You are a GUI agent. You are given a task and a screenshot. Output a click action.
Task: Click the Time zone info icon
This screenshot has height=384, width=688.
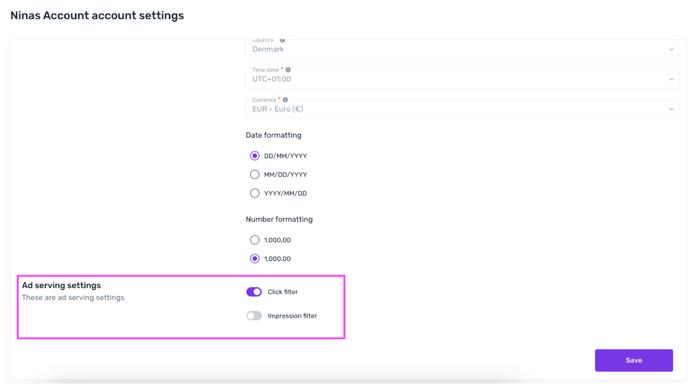[x=288, y=70]
